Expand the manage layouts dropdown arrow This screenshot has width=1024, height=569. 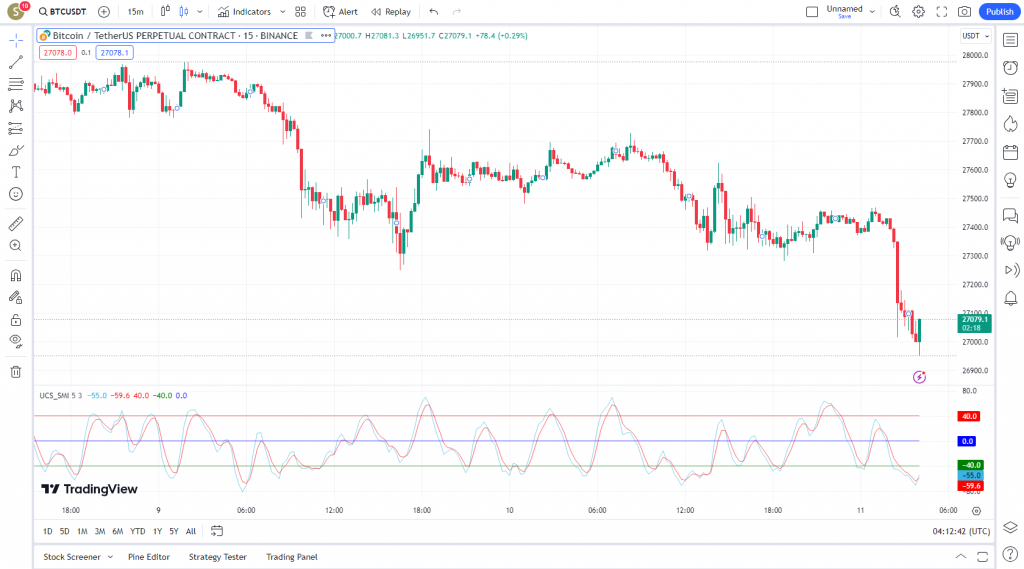coord(872,12)
